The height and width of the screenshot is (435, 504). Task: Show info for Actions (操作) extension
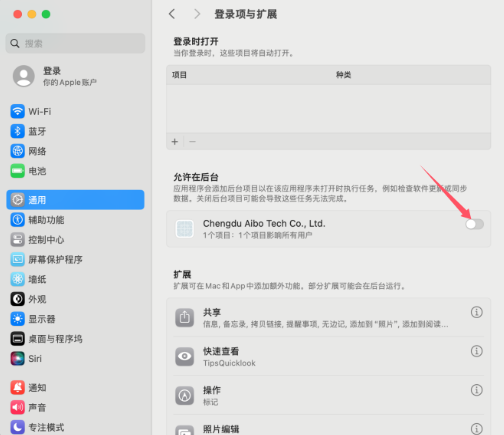pos(477,390)
